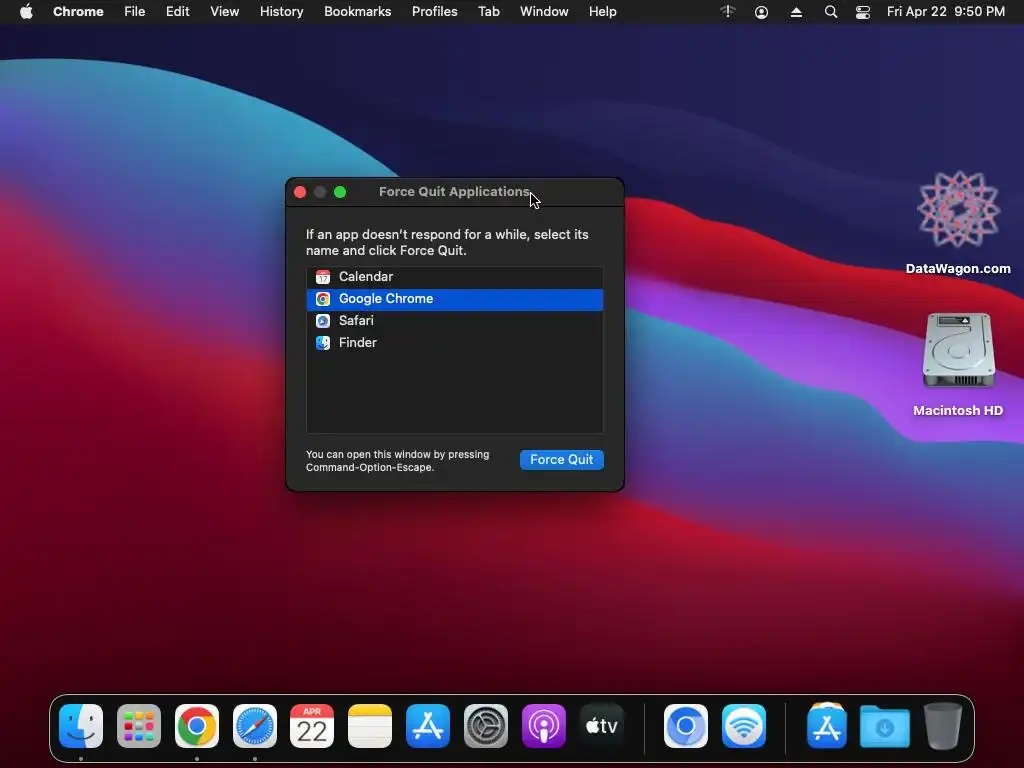
Task: Open Control Center in menu bar
Action: click(863, 12)
